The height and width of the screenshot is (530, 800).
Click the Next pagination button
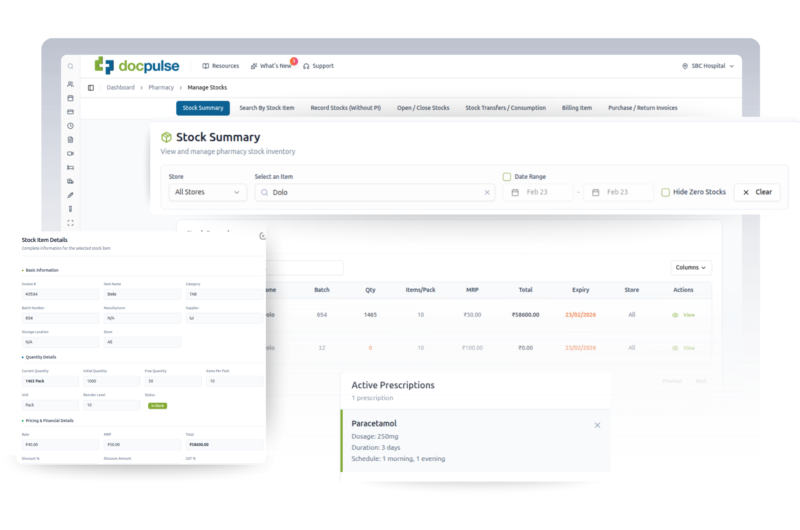[x=701, y=381]
